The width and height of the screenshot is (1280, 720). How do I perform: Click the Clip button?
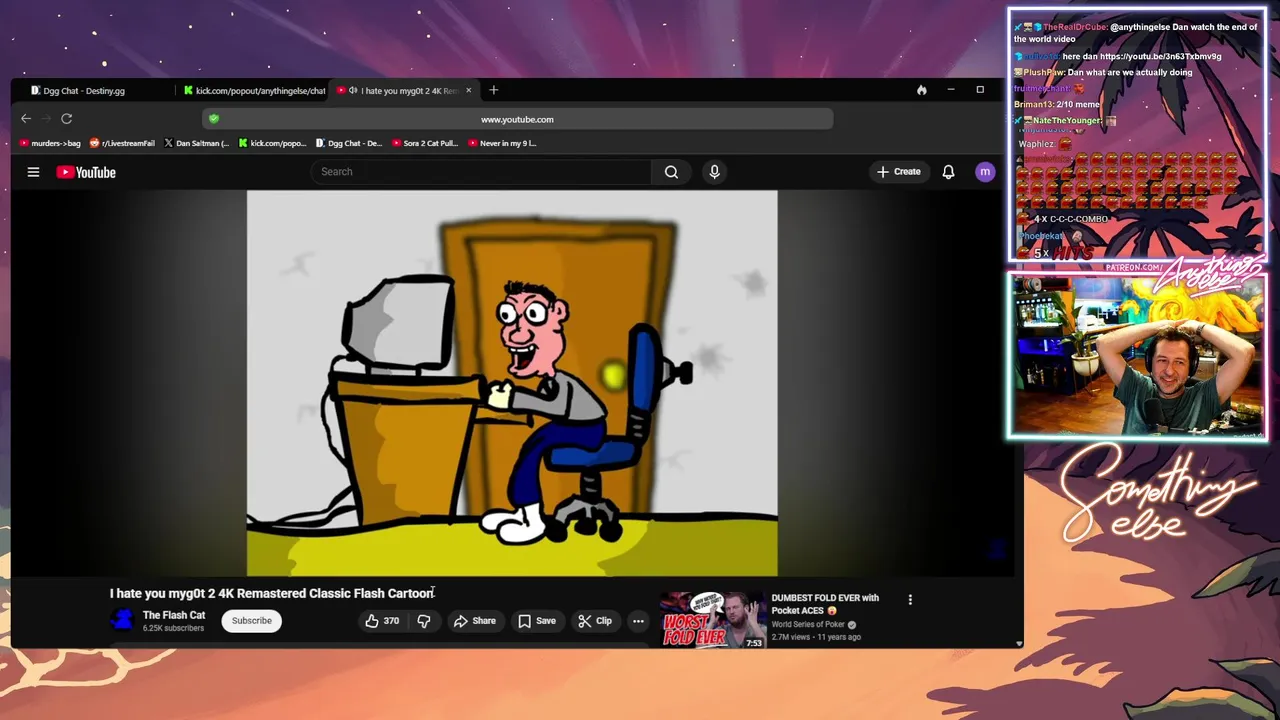594,621
